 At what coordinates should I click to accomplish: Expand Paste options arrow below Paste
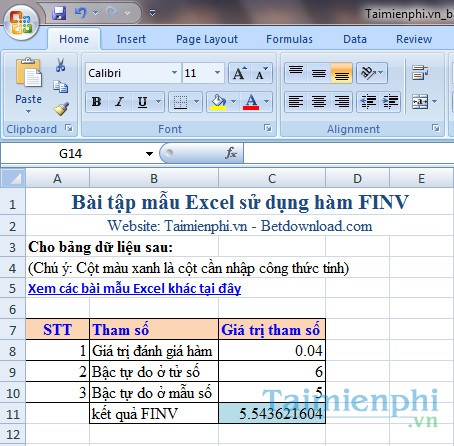[28, 111]
